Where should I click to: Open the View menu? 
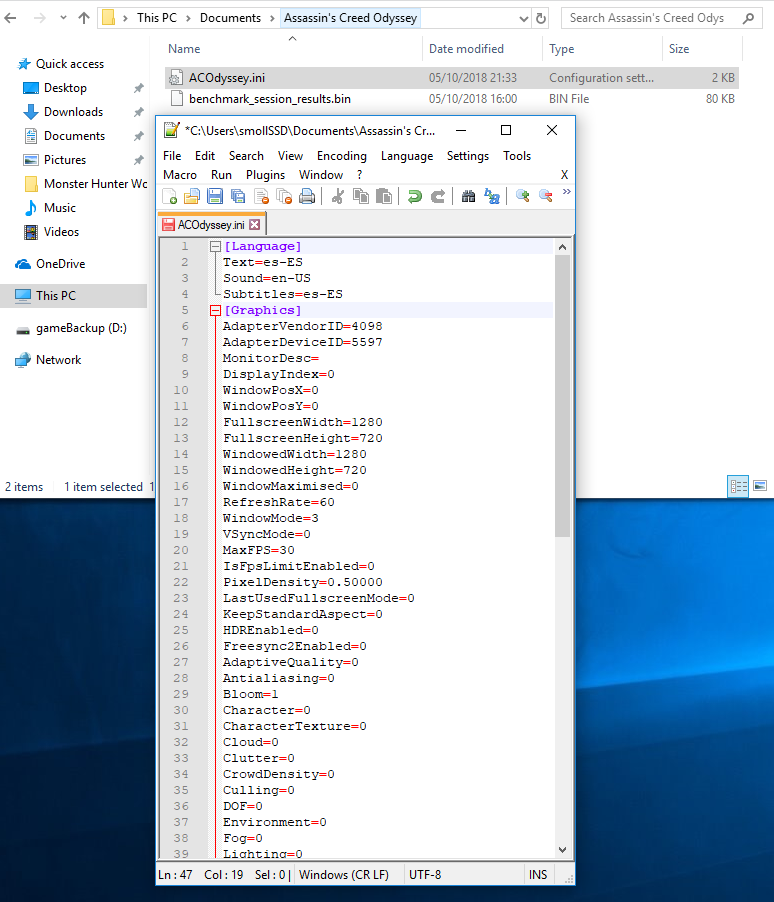(x=290, y=156)
